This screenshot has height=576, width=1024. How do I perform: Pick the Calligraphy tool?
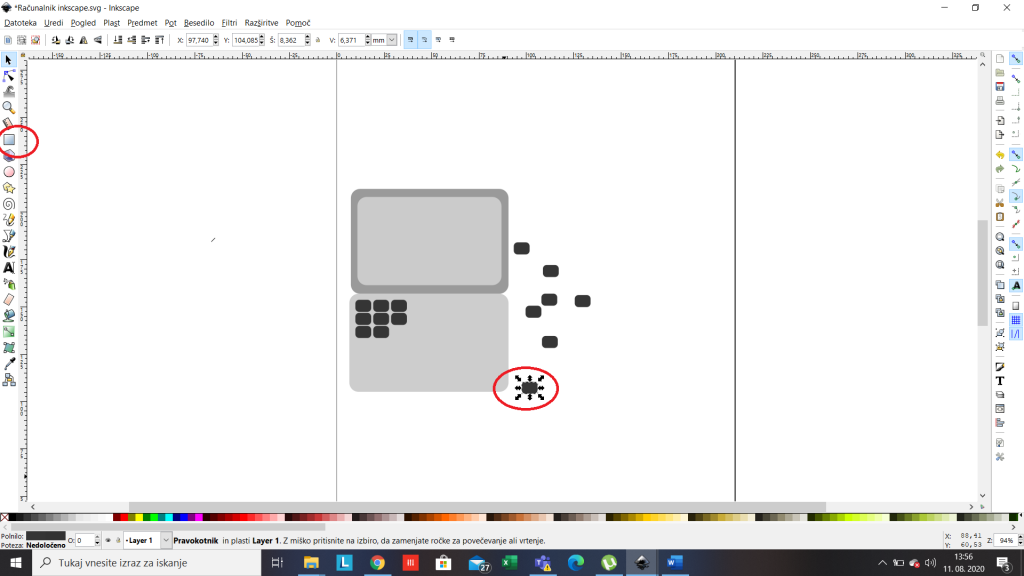9,251
